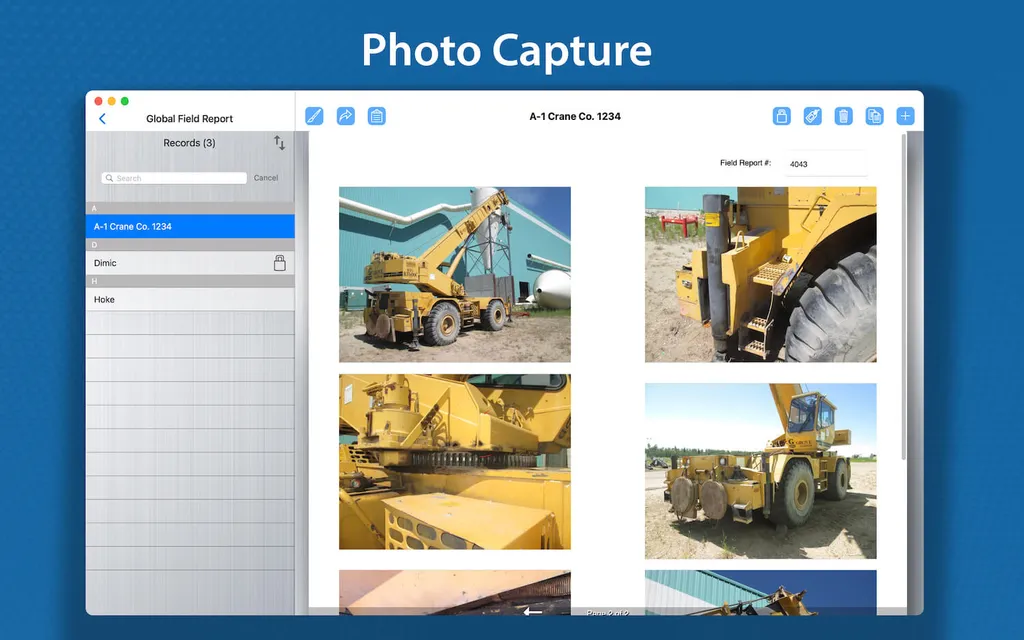Image resolution: width=1024 pixels, height=640 pixels.
Task: Click the Field Report #: label
Action: pos(745,163)
